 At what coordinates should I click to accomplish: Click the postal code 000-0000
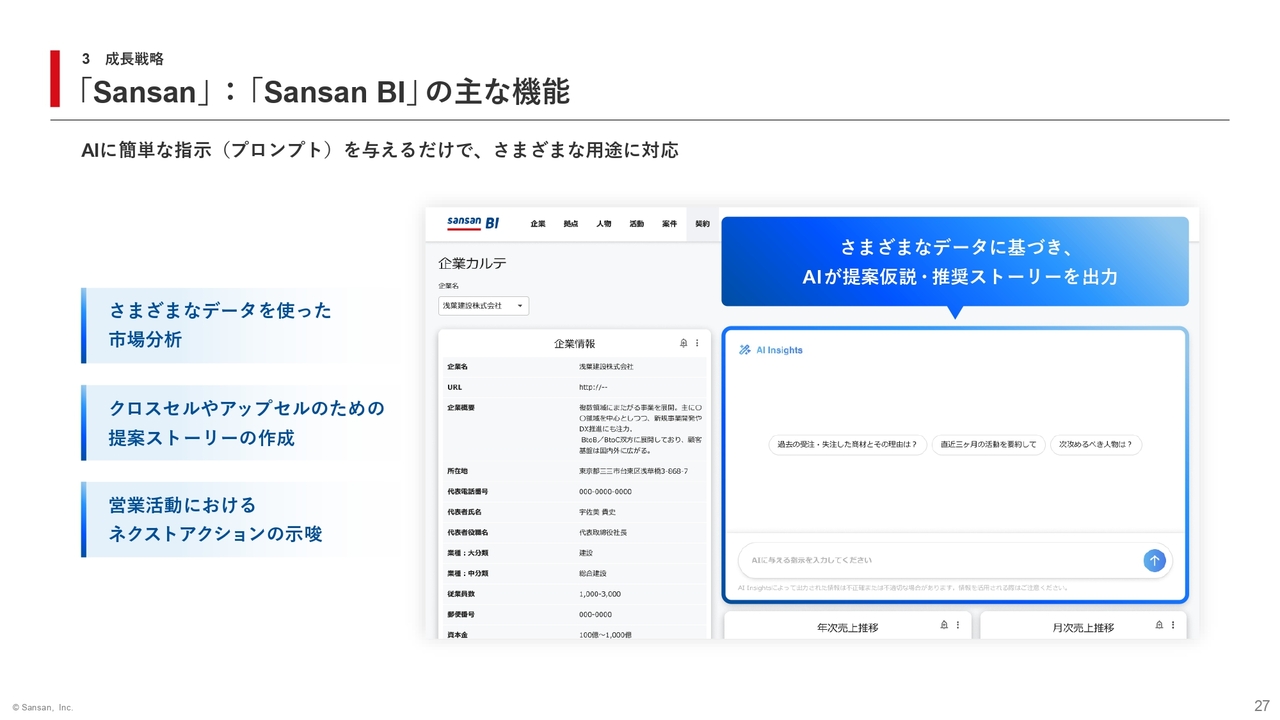tap(595, 615)
